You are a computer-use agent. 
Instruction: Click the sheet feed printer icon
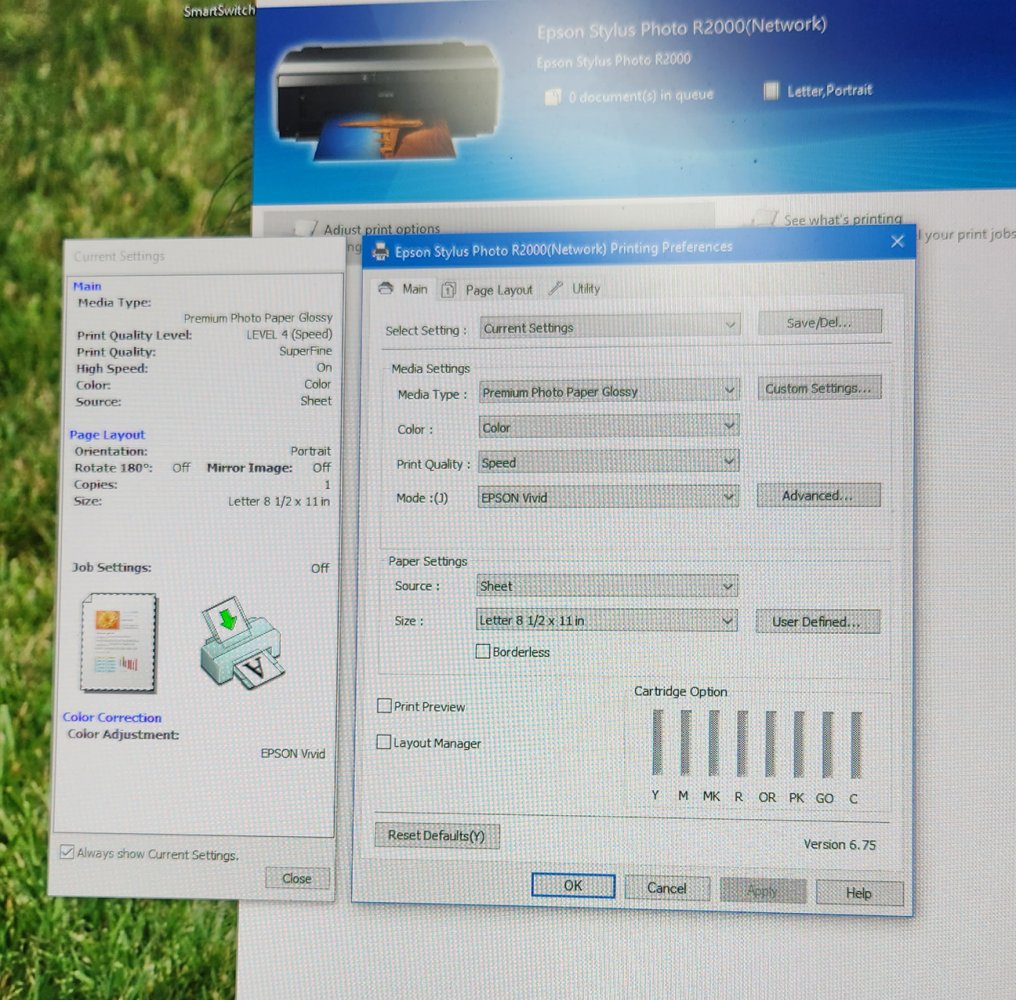pos(240,642)
